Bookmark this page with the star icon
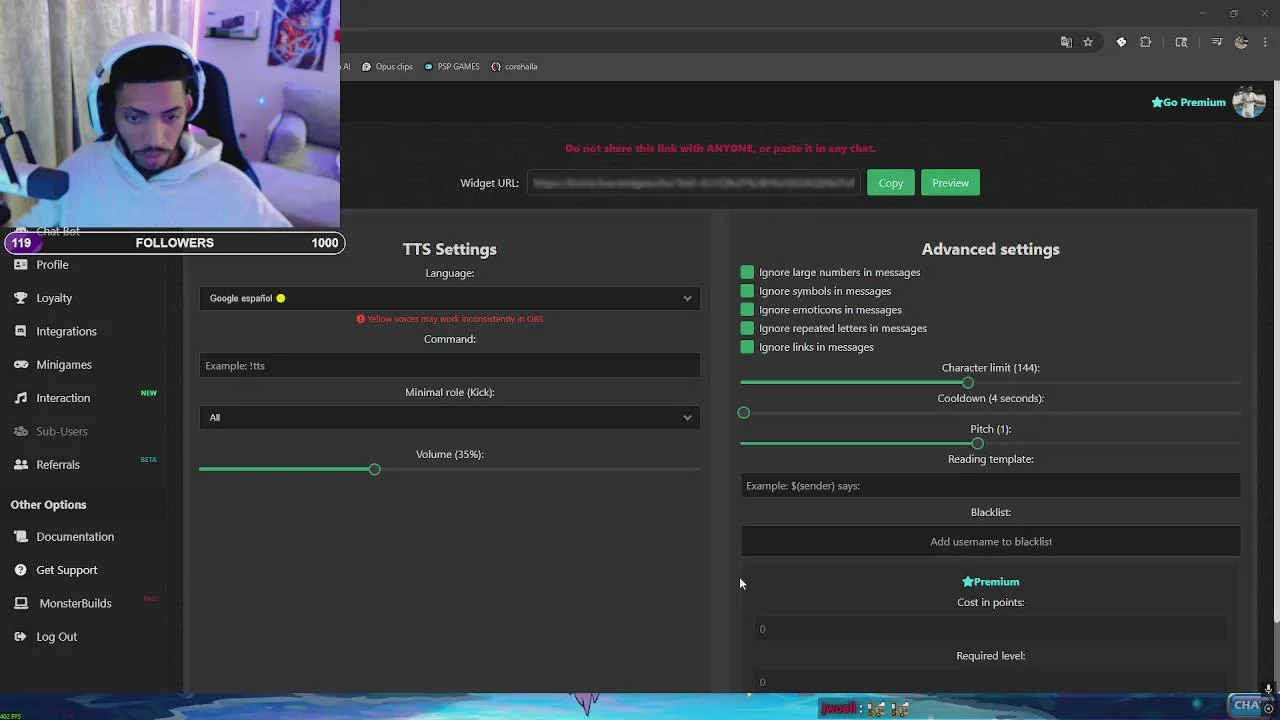This screenshot has width=1280, height=720. click(1088, 42)
